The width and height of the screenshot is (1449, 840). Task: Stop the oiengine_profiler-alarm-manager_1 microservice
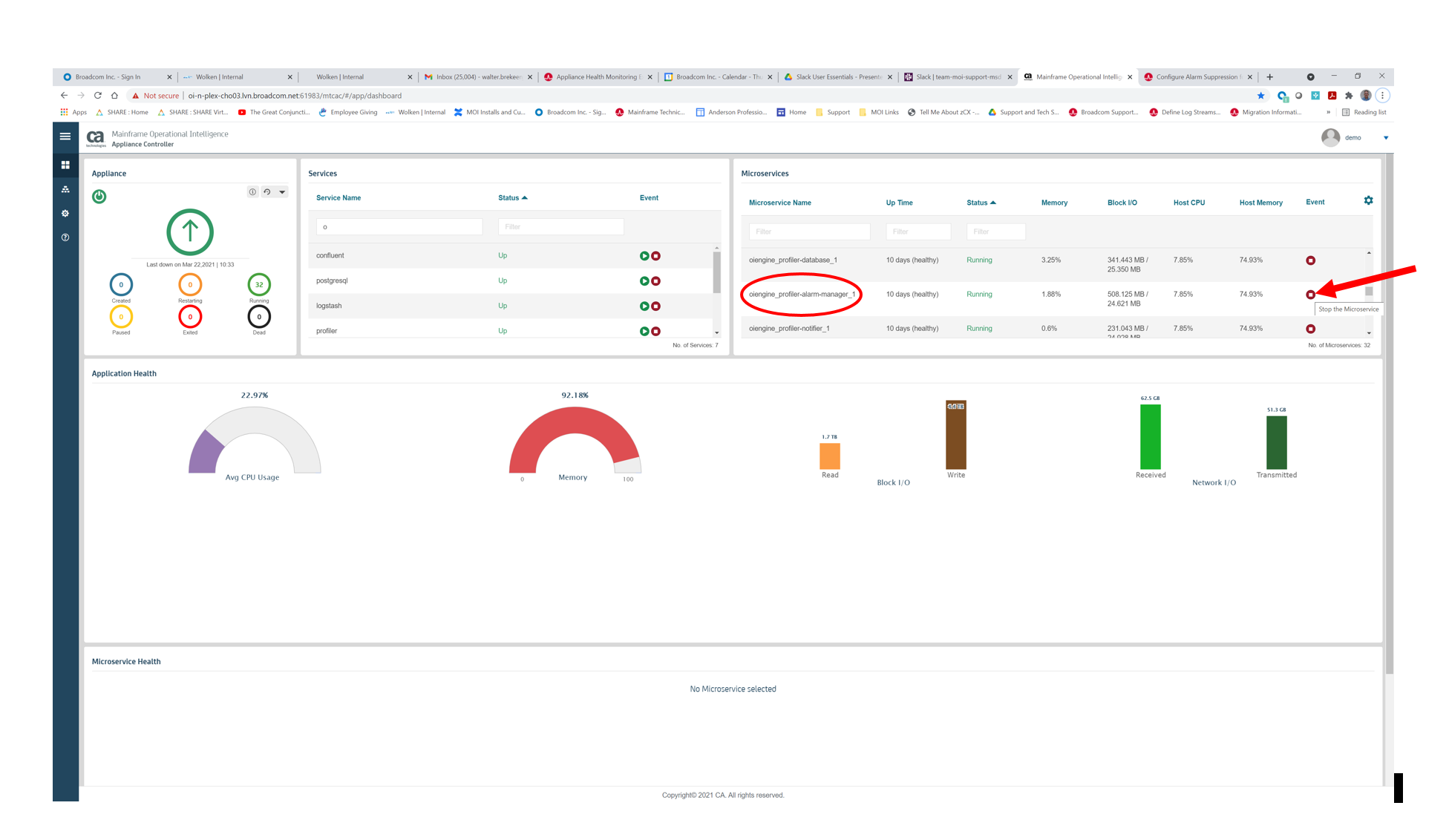(x=1310, y=295)
